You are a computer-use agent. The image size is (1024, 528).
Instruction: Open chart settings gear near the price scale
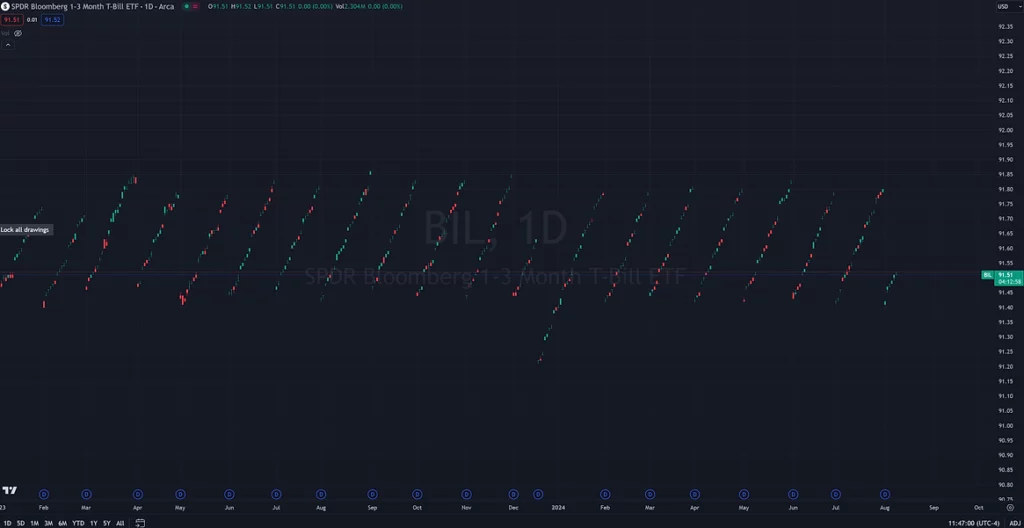point(1010,507)
